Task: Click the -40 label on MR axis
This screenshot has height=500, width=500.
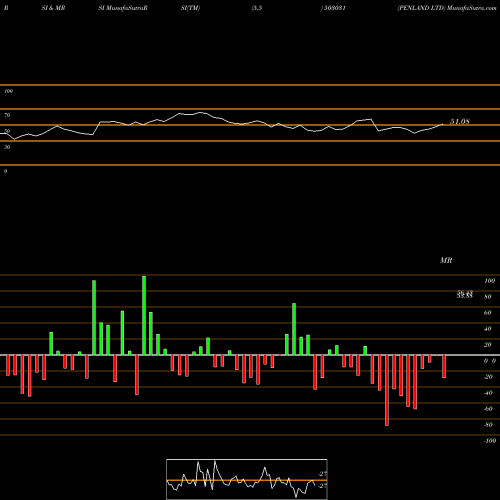Action: (x=488, y=393)
